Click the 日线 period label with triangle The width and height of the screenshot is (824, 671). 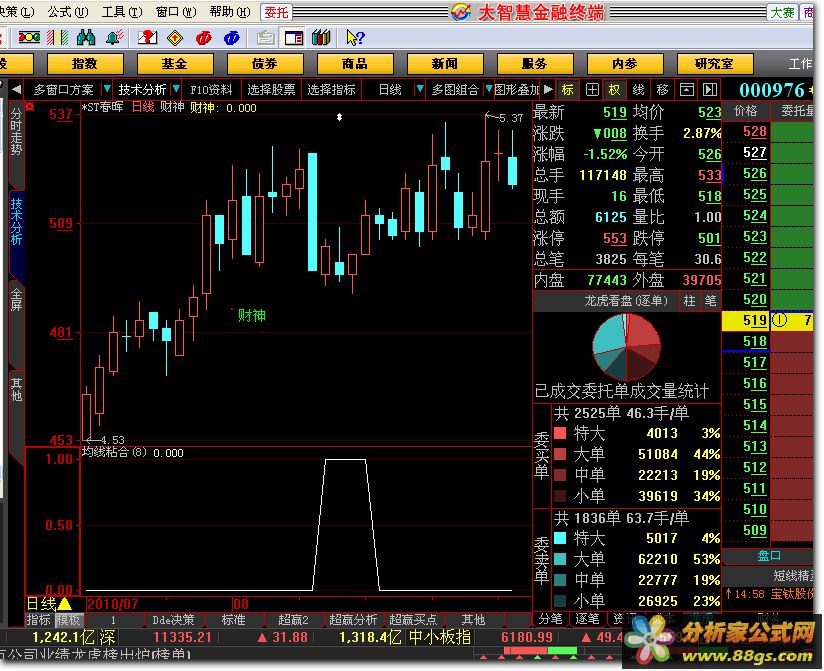(49, 604)
